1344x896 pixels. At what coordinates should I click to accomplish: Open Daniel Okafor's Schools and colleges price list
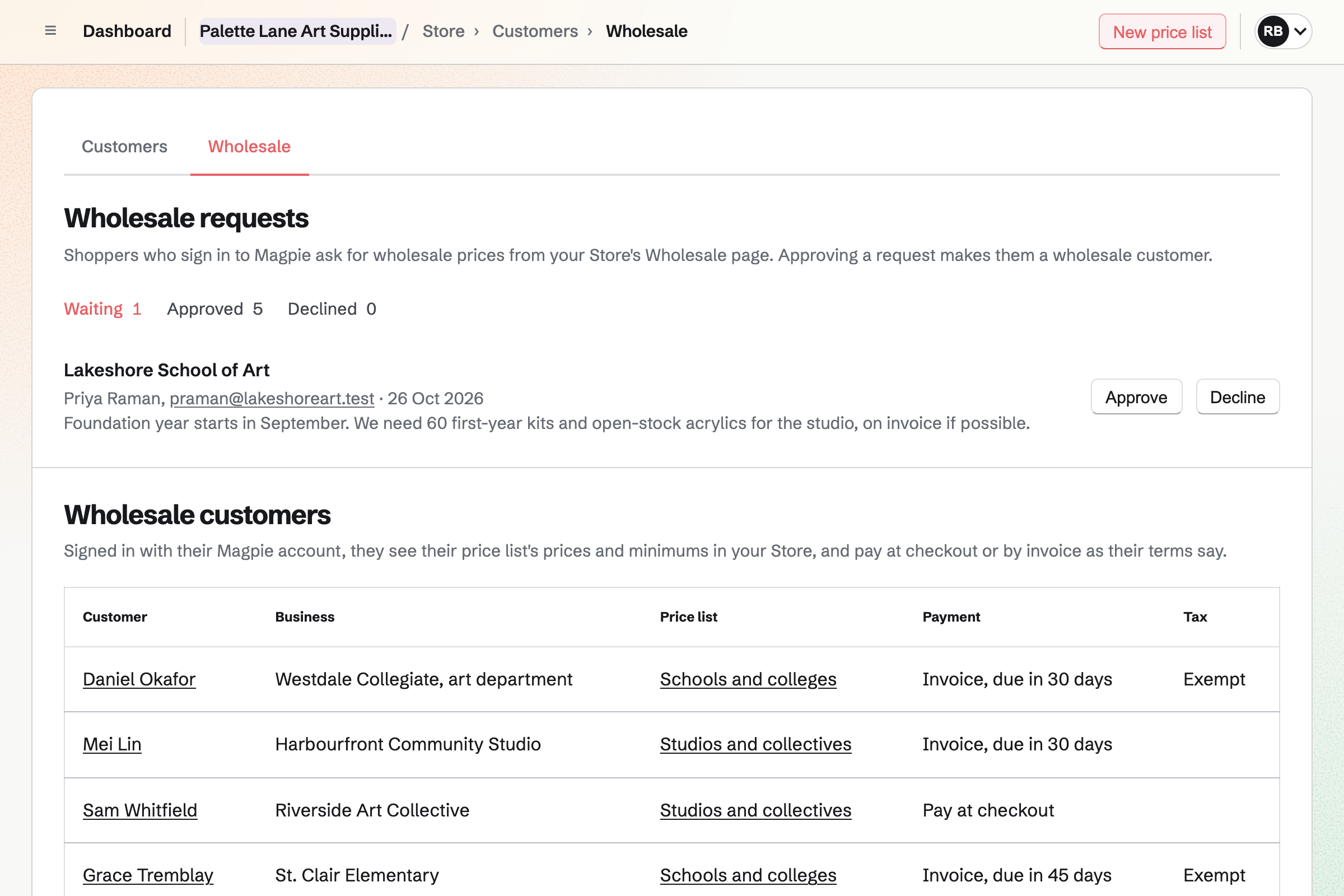coord(748,679)
